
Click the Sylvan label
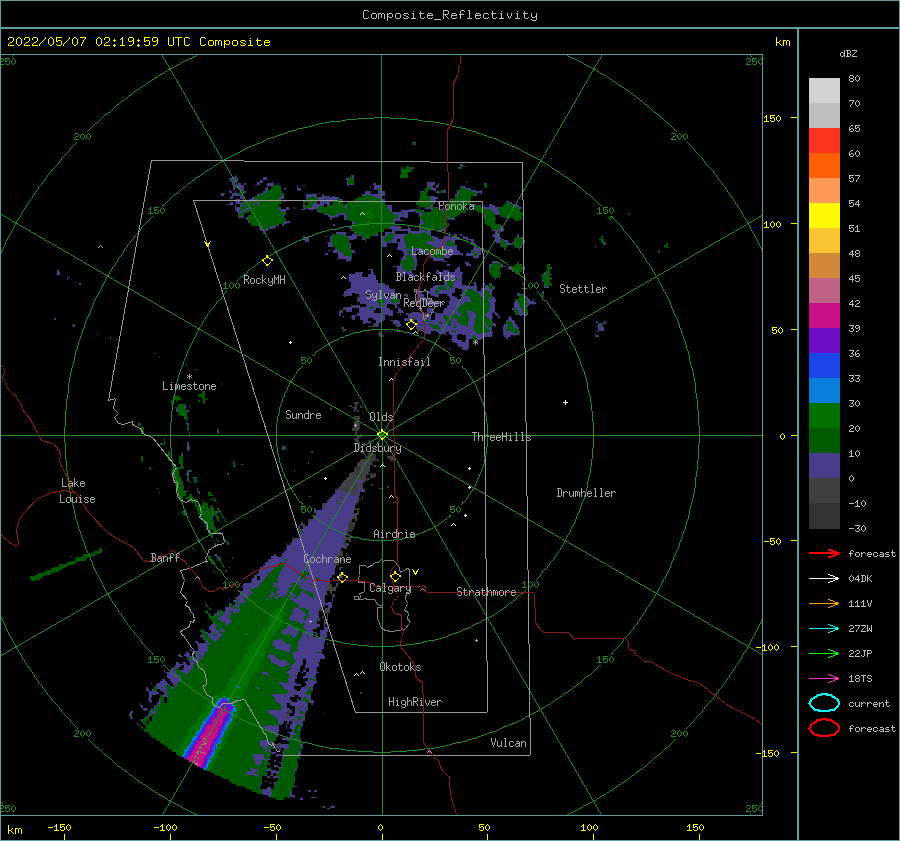383,295
